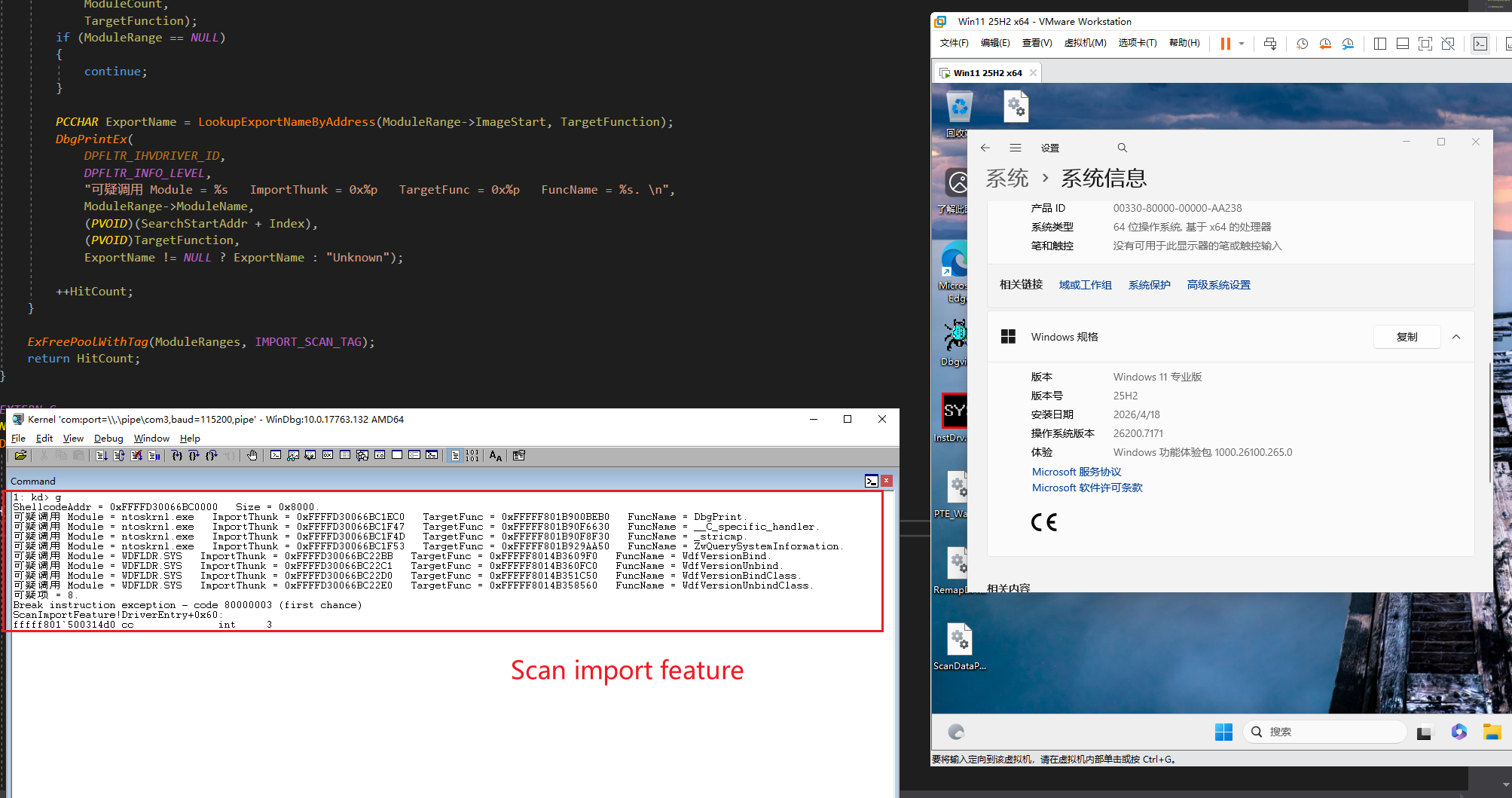Image resolution: width=1512 pixels, height=798 pixels.
Task: Click the 复制 button in Windows 规格
Action: [1407, 337]
